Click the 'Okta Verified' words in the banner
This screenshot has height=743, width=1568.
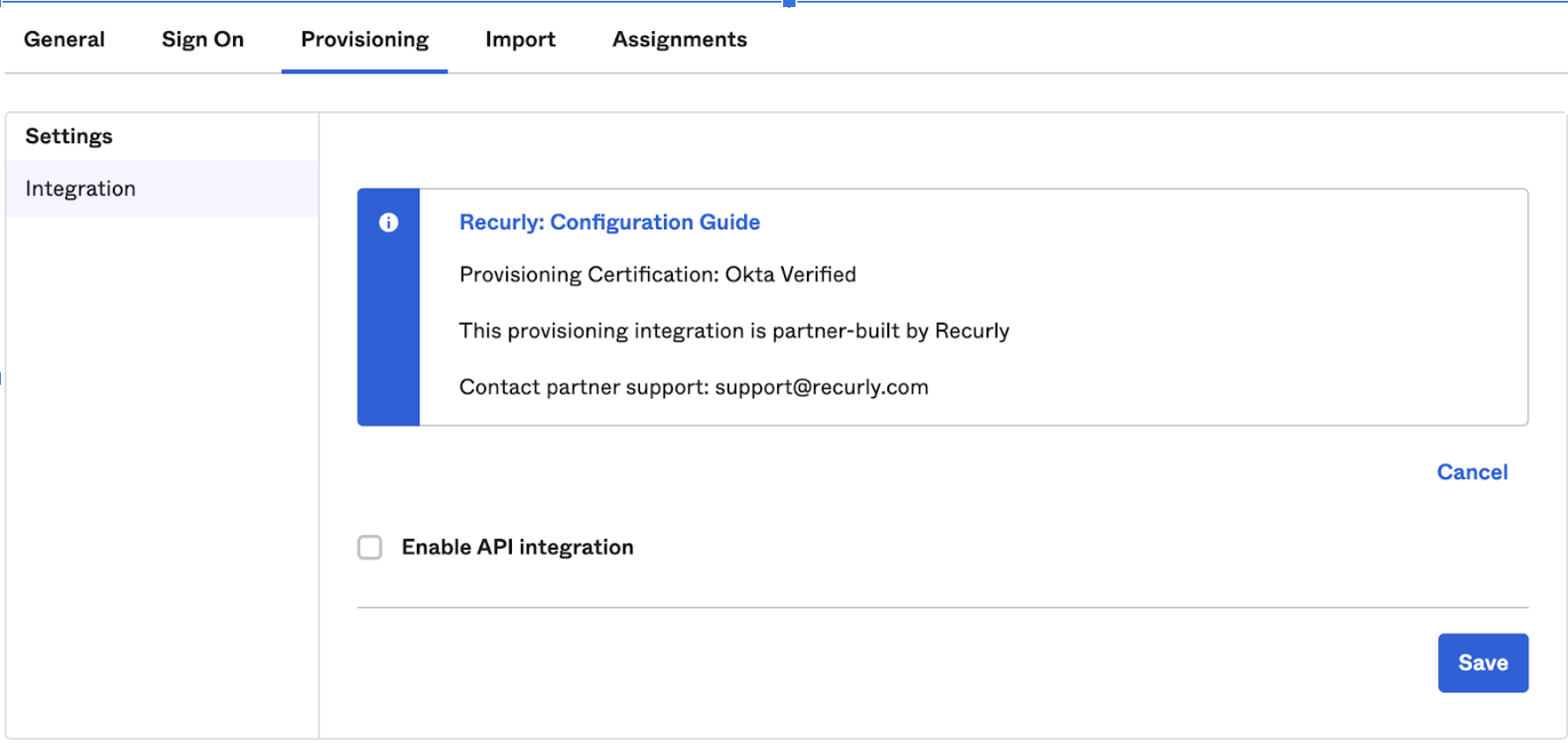(x=790, y=274)
